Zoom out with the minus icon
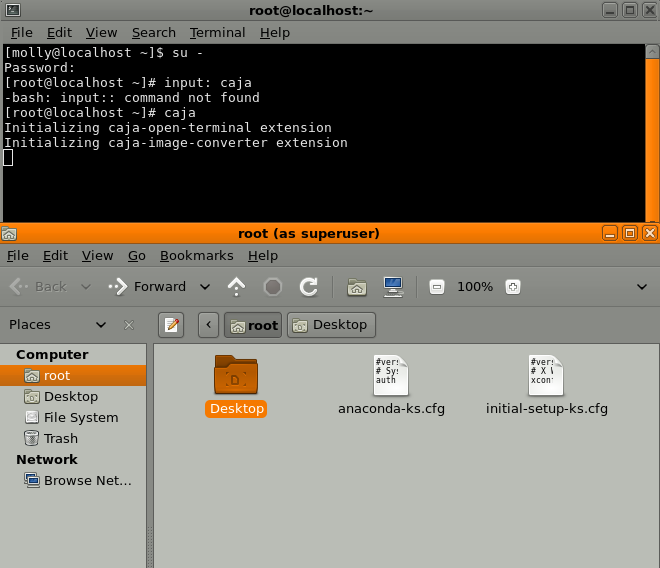The image size is (660, 568). (x=437, y=287)
